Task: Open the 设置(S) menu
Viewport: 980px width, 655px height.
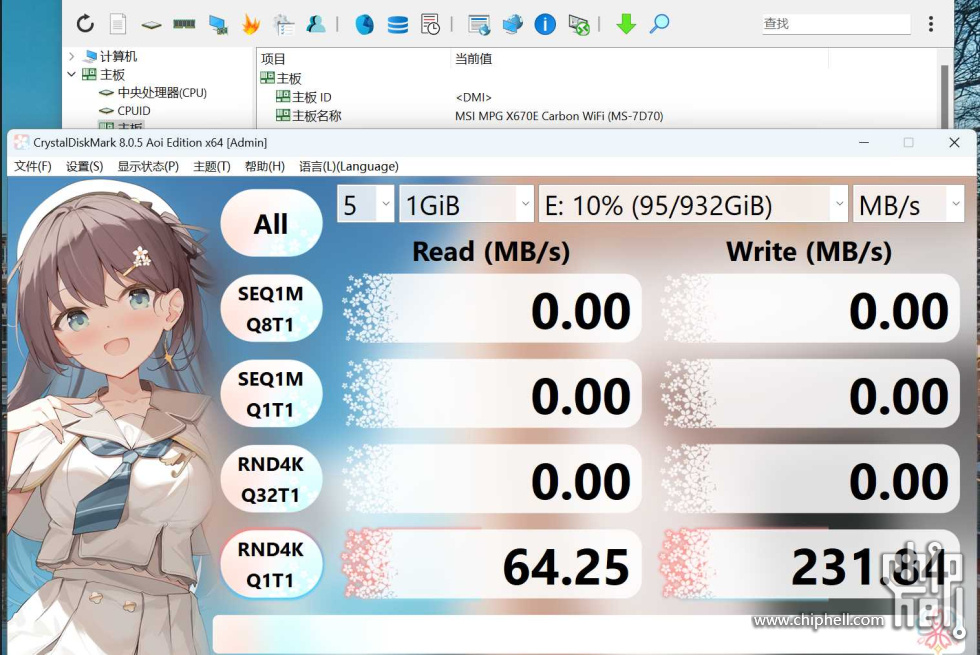Action: [84, 166]
